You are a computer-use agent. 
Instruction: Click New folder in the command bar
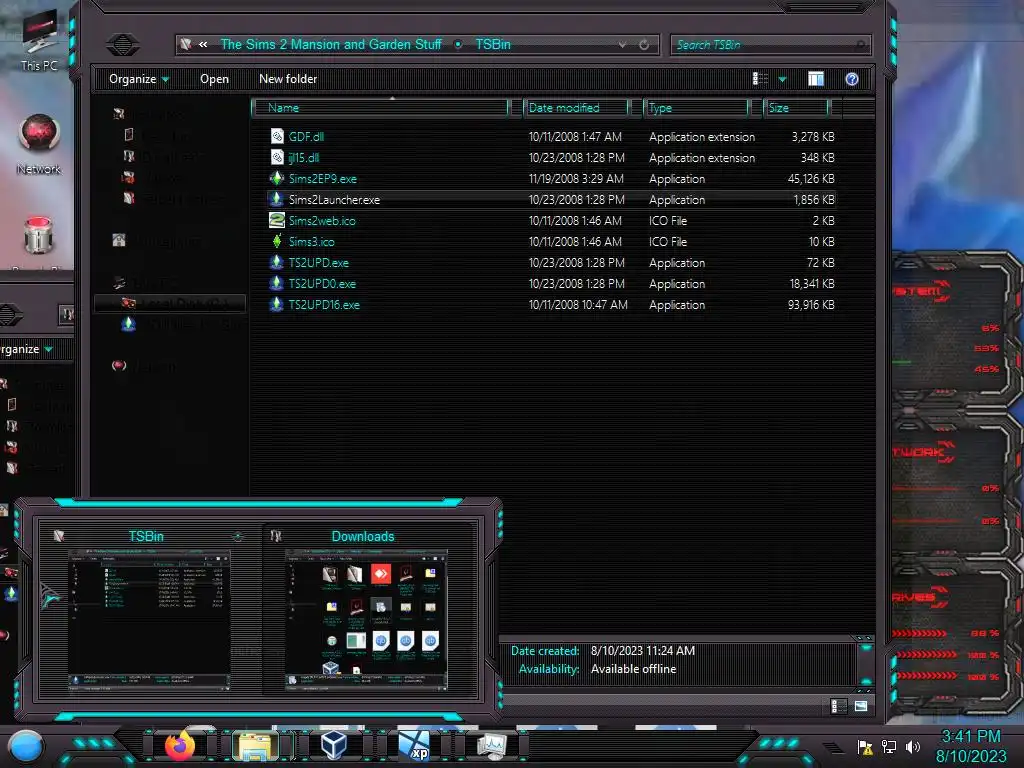(x=288, y=79)
